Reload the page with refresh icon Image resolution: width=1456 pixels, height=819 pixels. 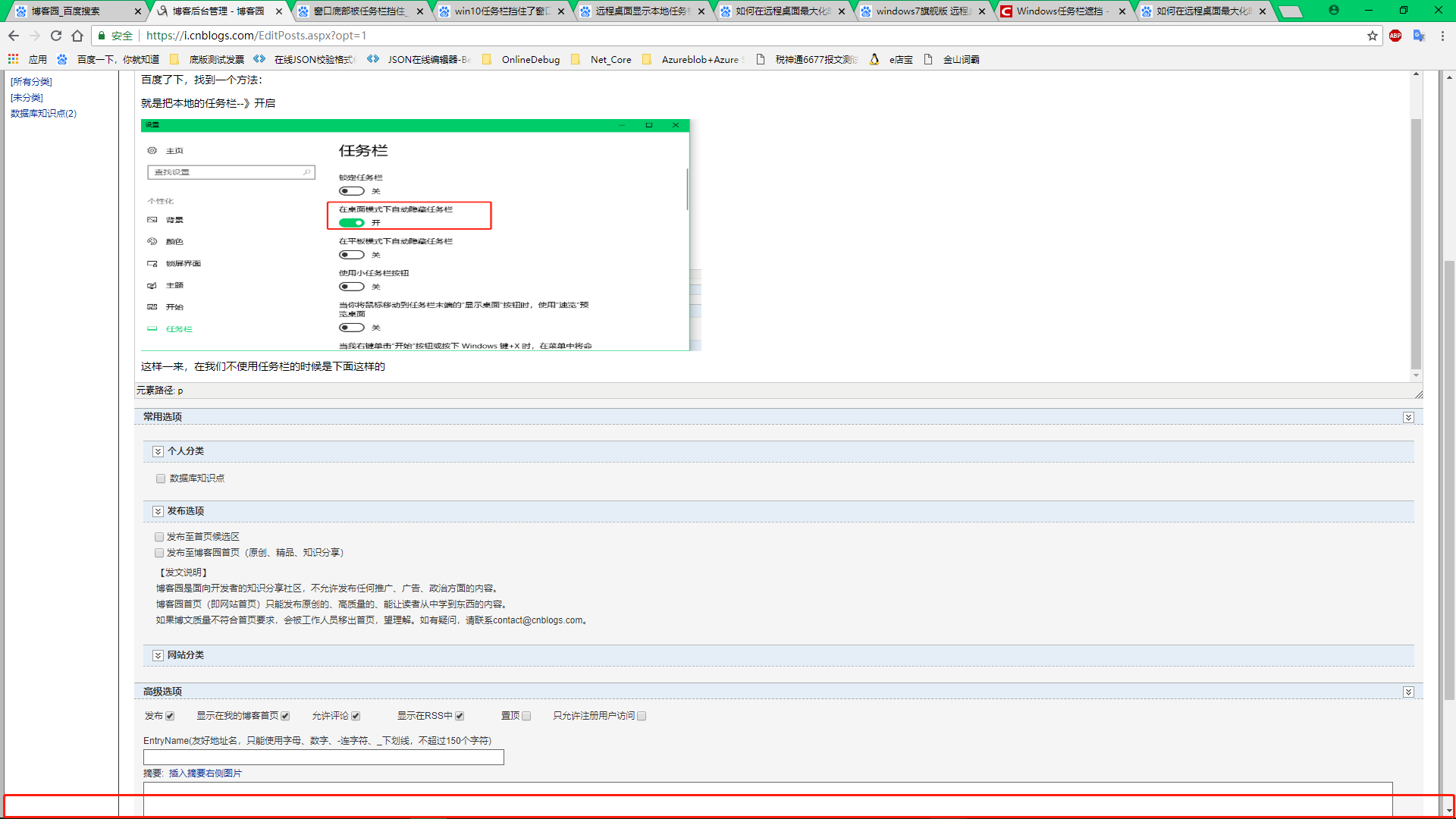tap(56, 36)
